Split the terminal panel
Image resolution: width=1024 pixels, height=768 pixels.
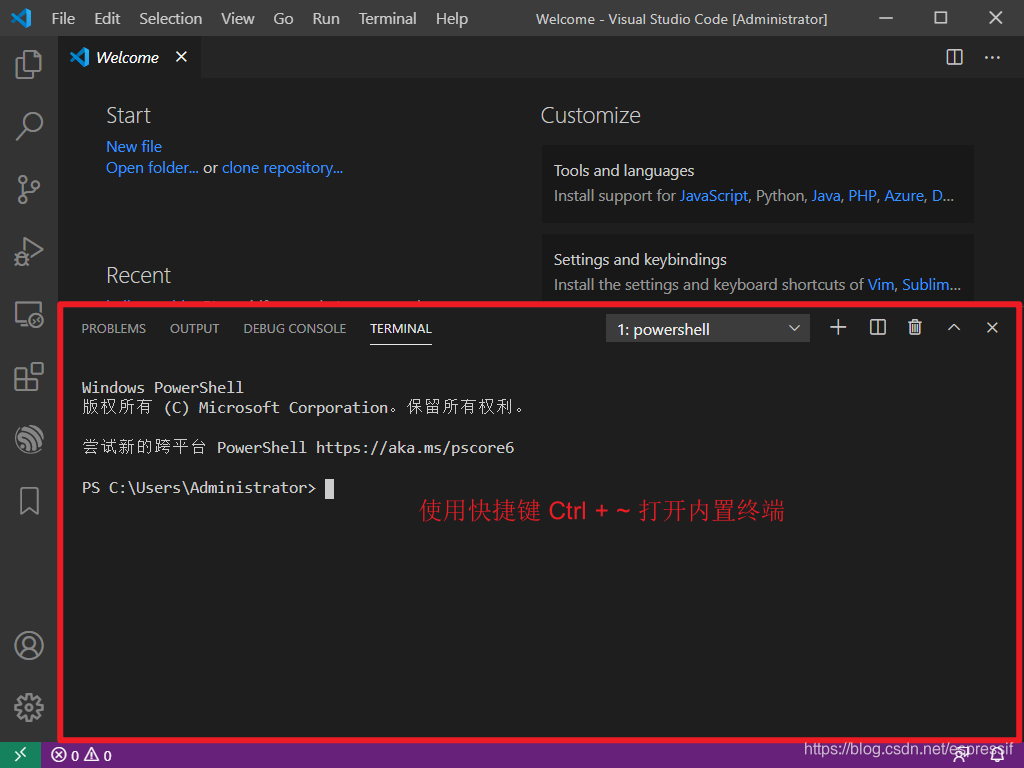878,327
